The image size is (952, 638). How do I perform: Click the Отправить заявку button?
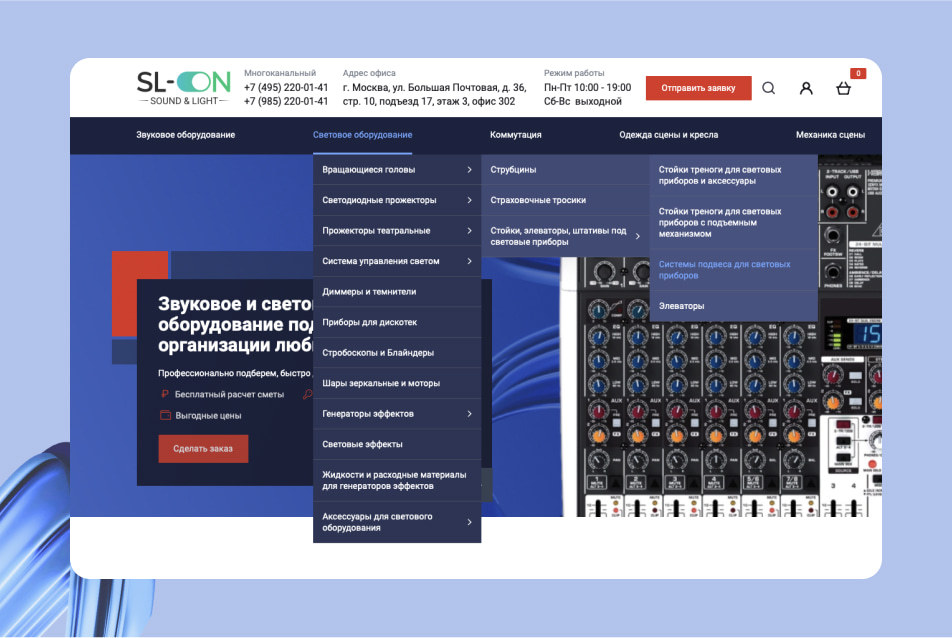coord(698,88)
